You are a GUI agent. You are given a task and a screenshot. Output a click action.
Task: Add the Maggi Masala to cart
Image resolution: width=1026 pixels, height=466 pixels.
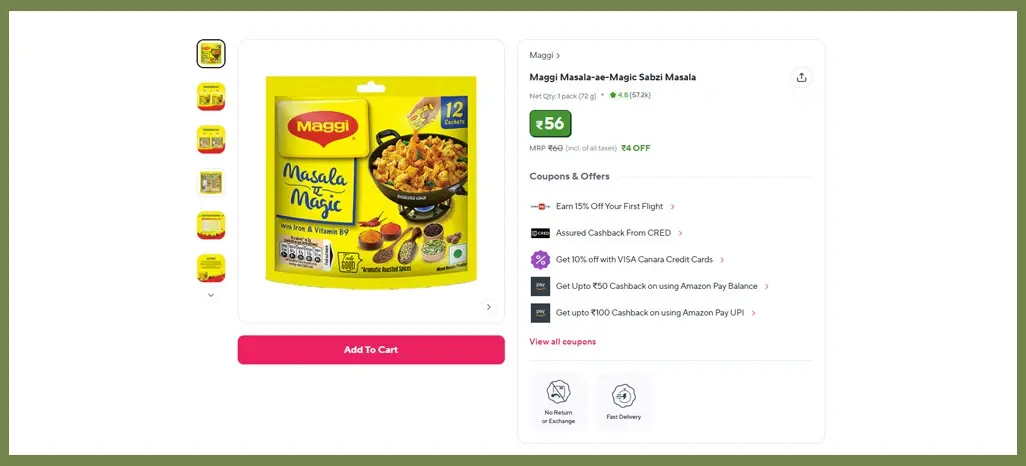tap(371, 350)
